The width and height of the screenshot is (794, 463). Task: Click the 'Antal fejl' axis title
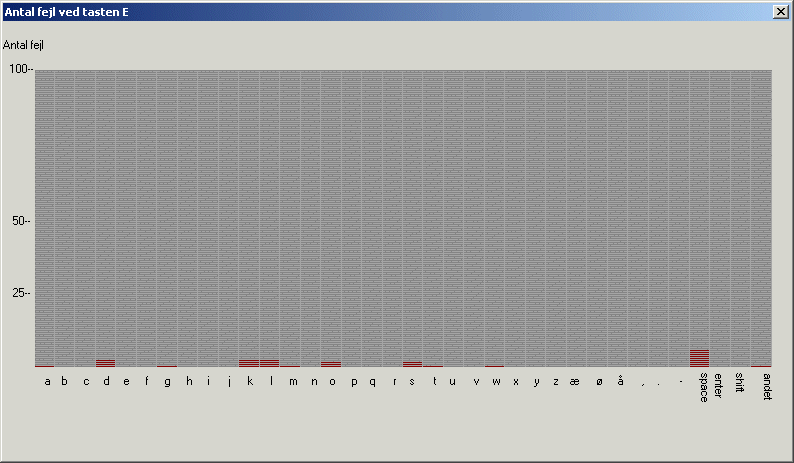coord(24,45)
